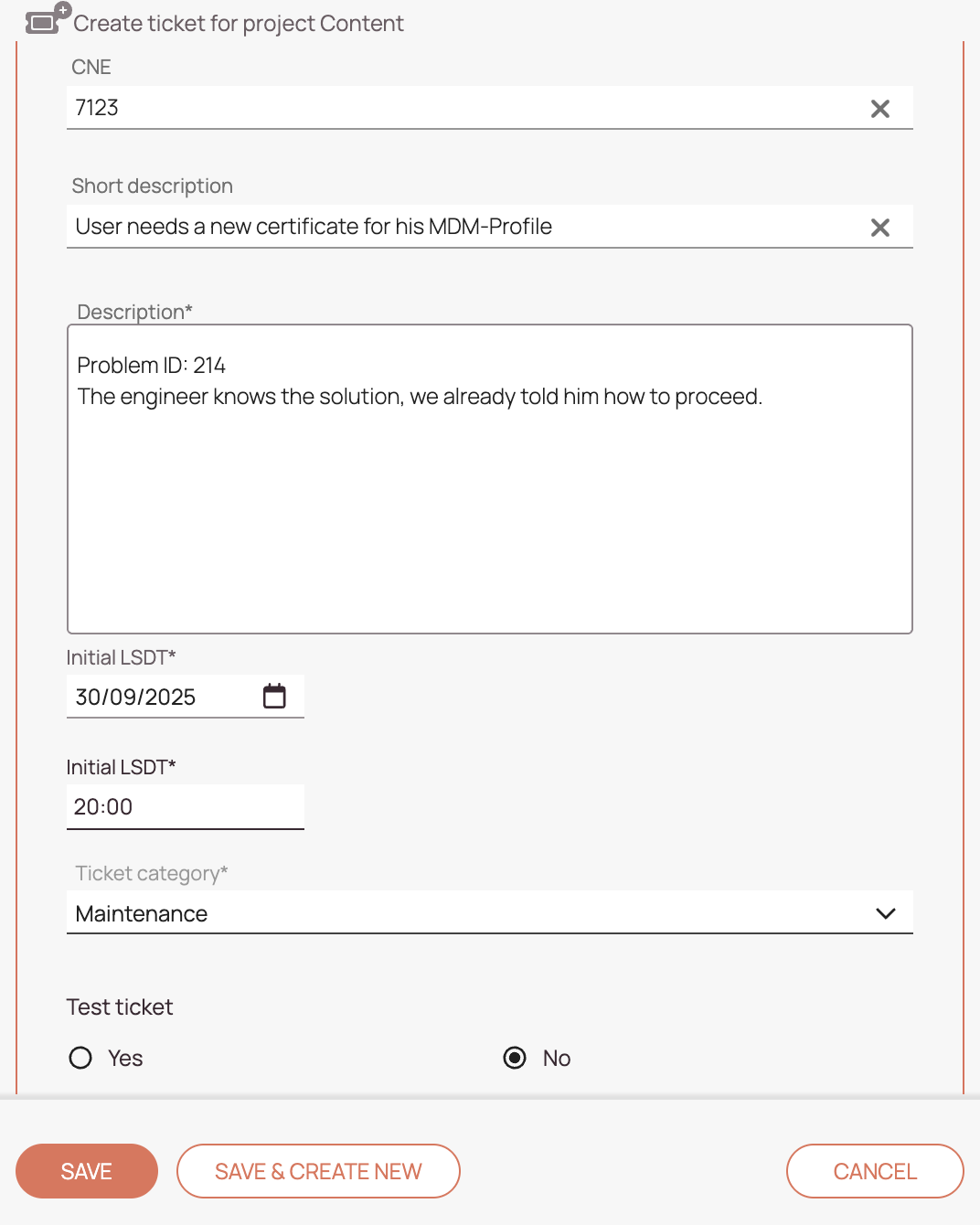
Task: Select Yes for Test ticket
Action: click(80, 1058)
